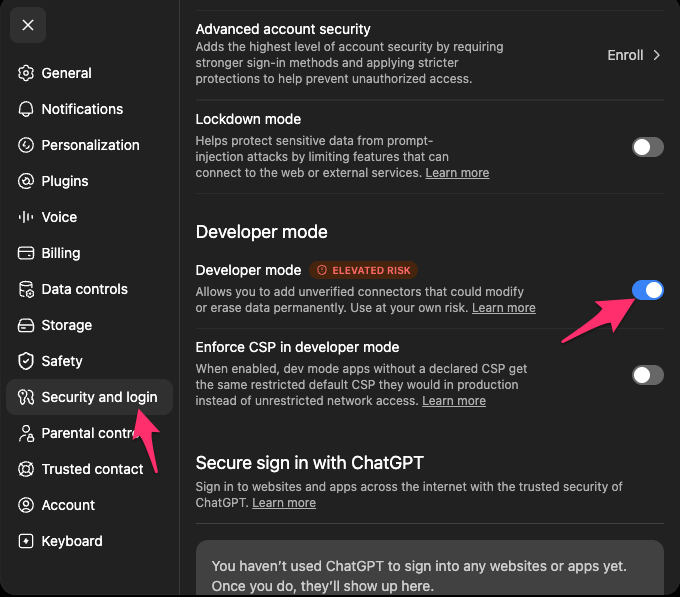
Task: Click the Trusted contact lifebuoy icon
Action: (x=26, y=469)
